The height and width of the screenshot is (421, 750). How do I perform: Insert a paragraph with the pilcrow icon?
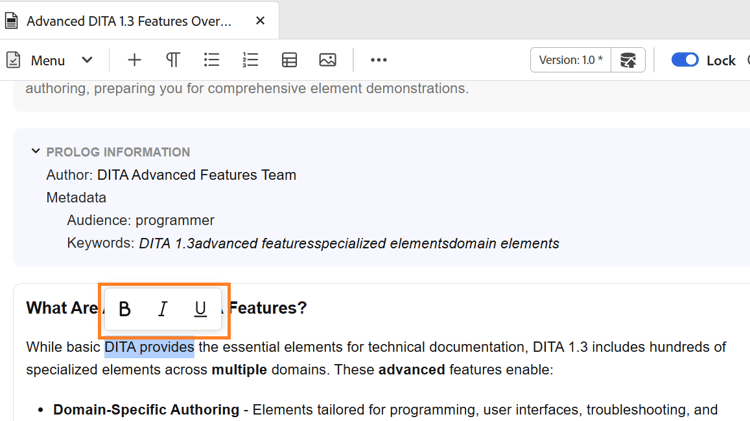click(x=173, y=60)
